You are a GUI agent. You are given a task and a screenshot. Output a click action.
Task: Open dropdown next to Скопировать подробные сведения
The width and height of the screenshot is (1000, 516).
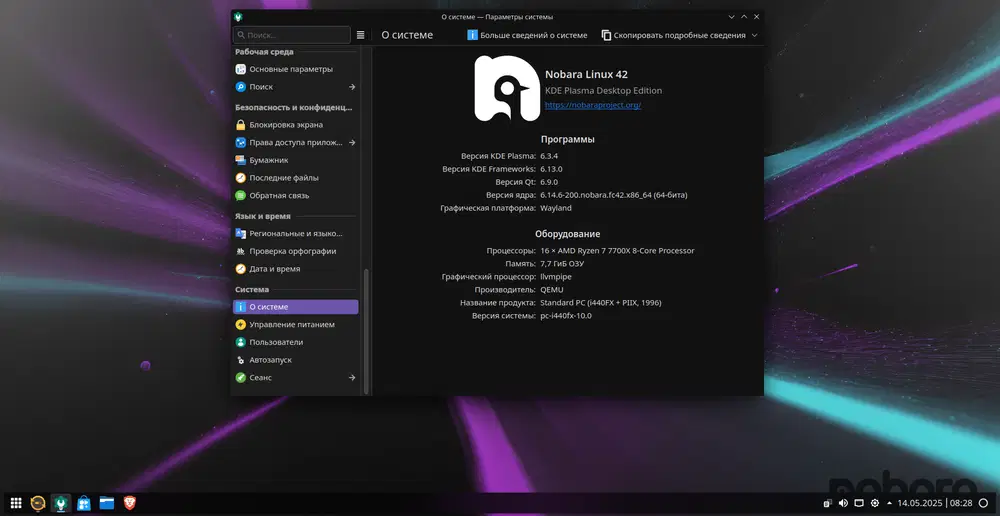click(754, 35)
